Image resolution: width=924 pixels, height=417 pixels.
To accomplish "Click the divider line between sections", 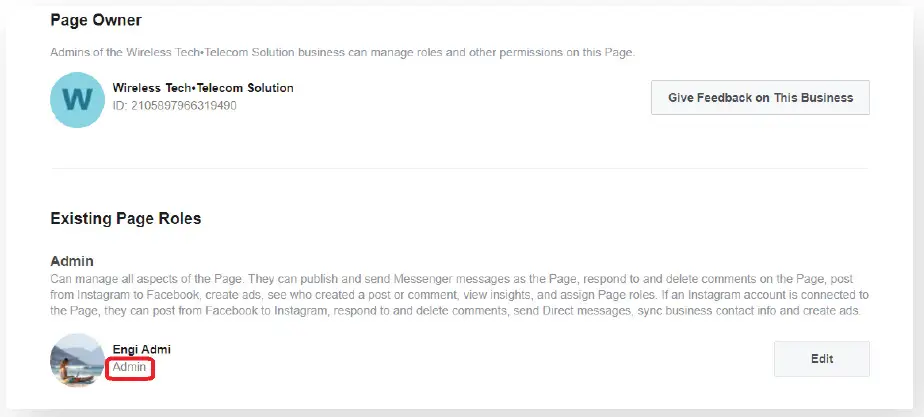I will click(x=460, y=169).
